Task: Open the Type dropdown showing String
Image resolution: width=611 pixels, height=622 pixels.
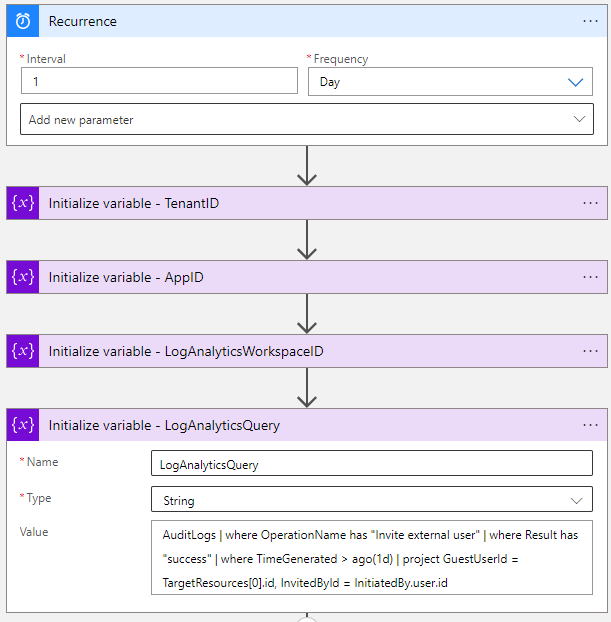Action: (x=372, y=499)
